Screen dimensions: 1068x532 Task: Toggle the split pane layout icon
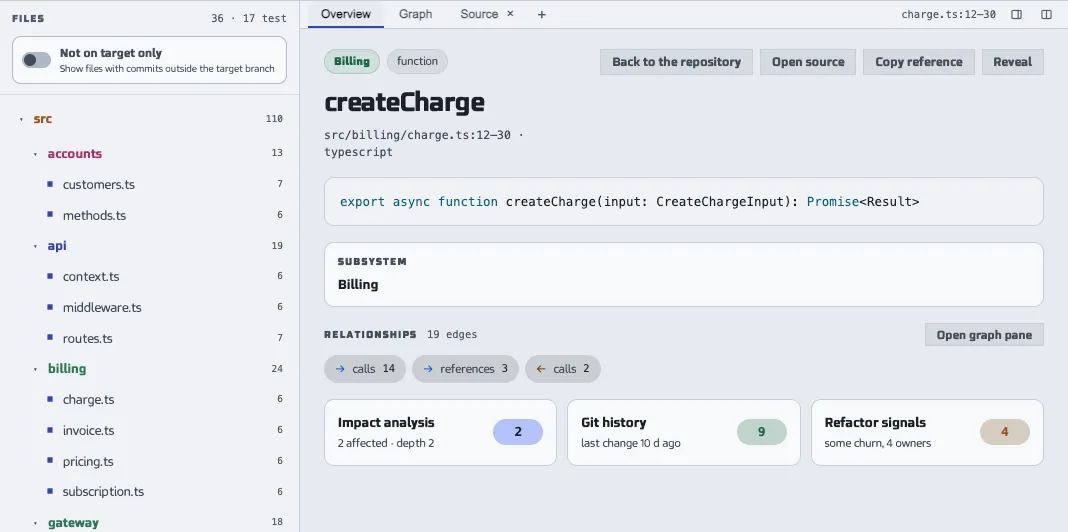coord(1046,14)
